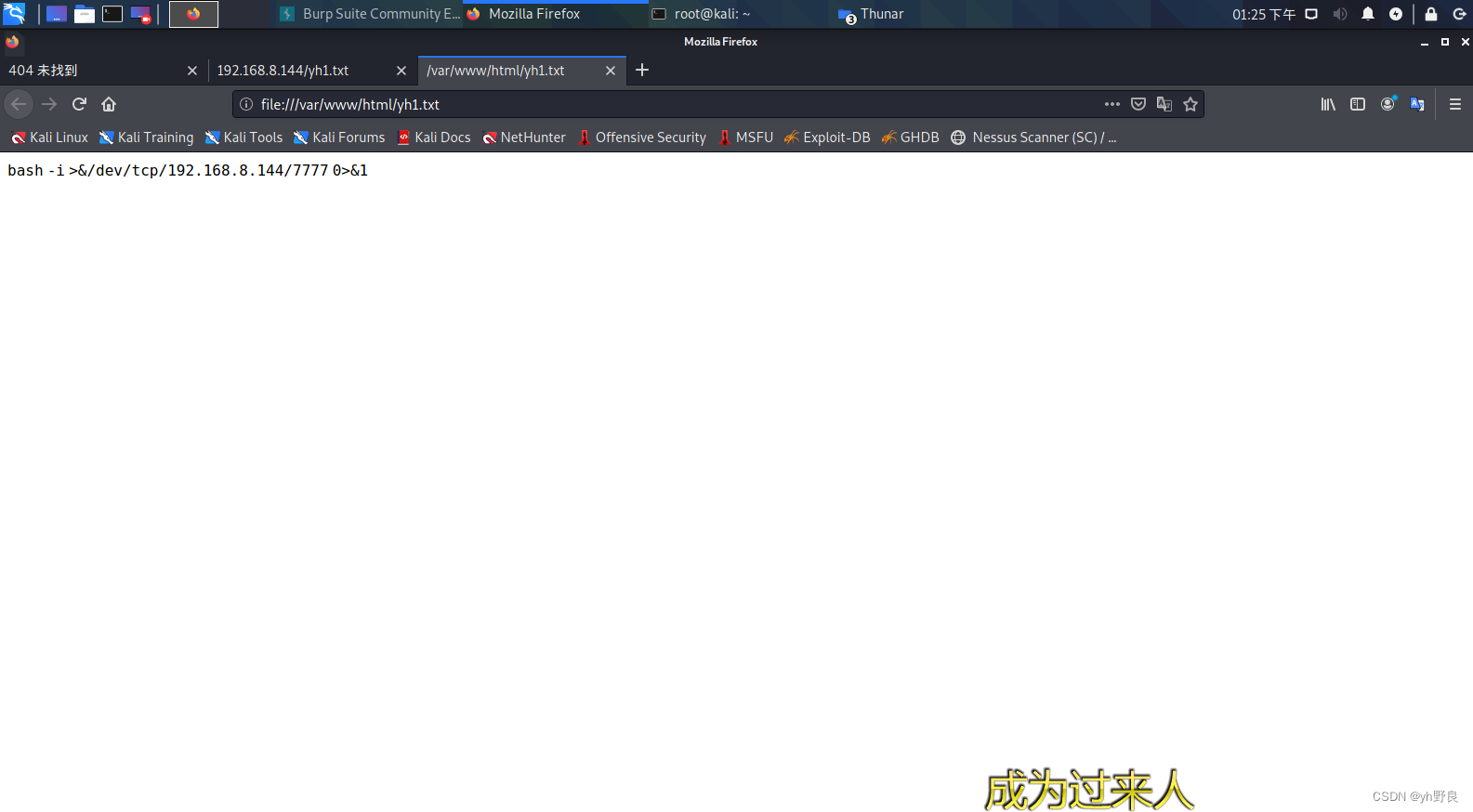This screenshot has width=1473, height=812.
Task: Open the Kali dragon applications menu
Action: [x=14, y=14]
